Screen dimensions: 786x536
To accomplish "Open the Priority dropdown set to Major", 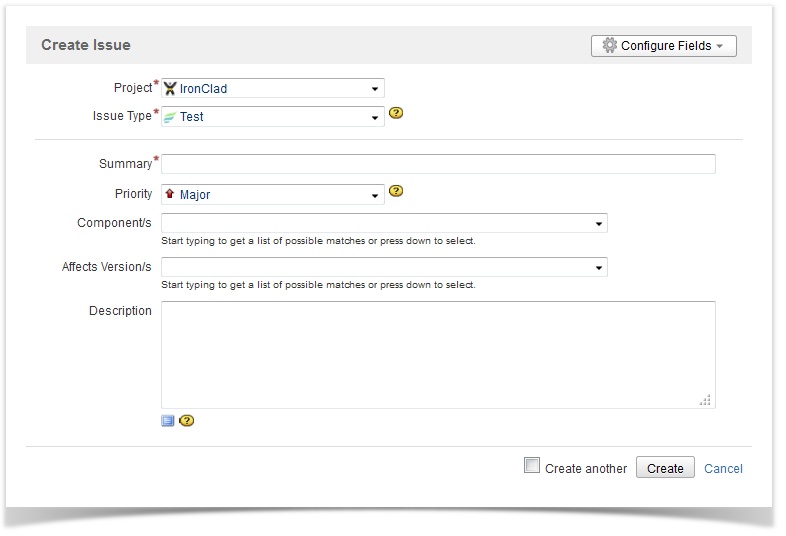I will [273, 195].
